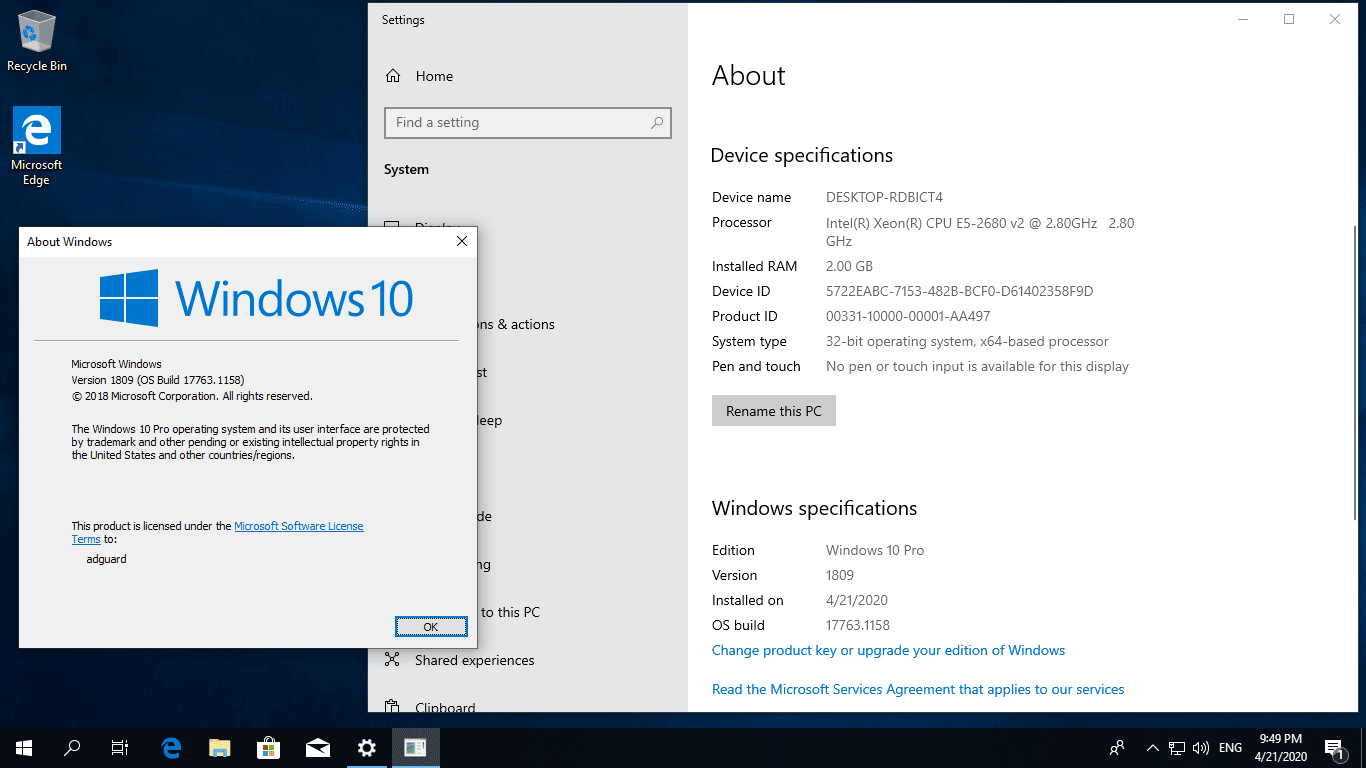This screenshot has width=1366, height=768.
Task: Click the taskbar search magnifier icon
Action: tap(72, 748)
